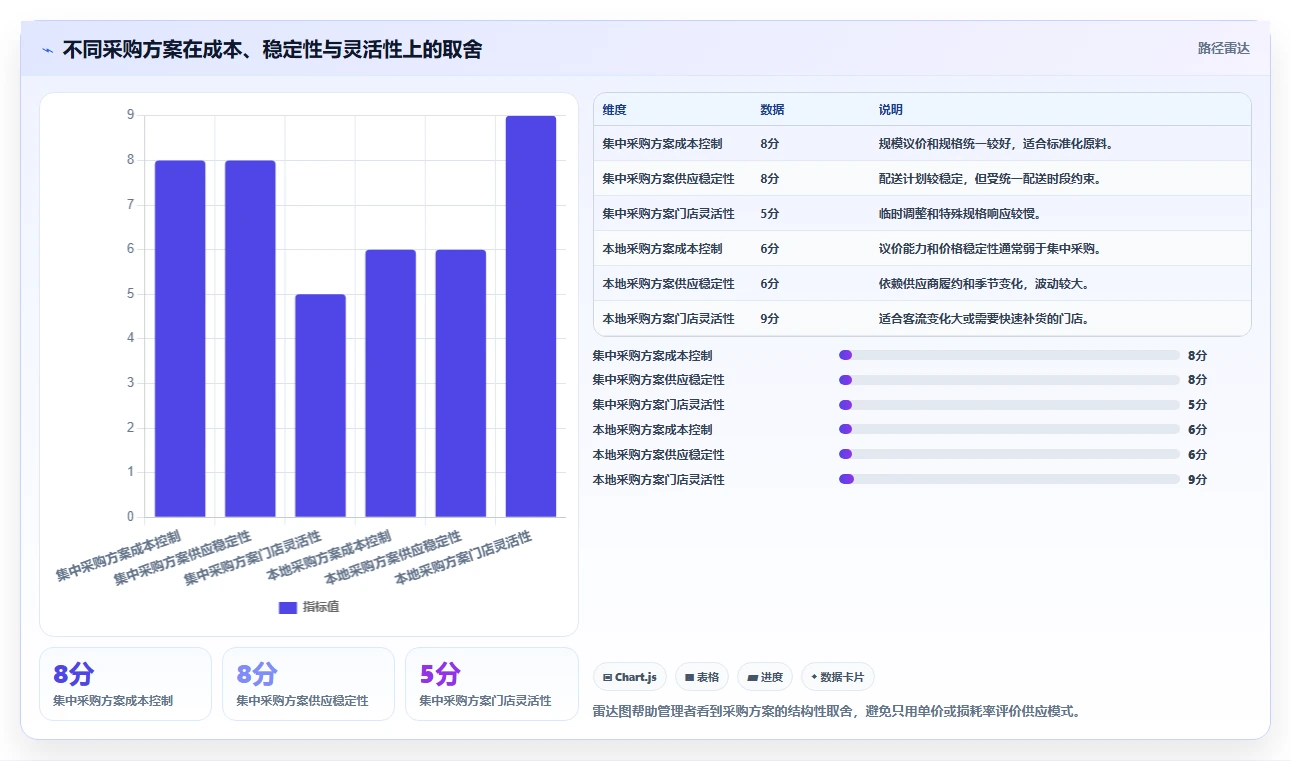The height and width of the screenshot is (761, 1291).
Task: Select table row 本地采购方案供应稳定性
Action: point(922,284)
